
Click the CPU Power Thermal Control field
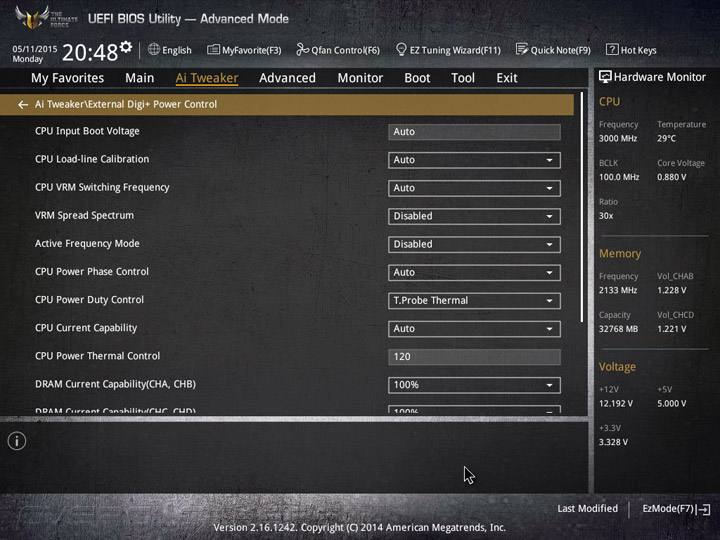(x=474, y=357)
